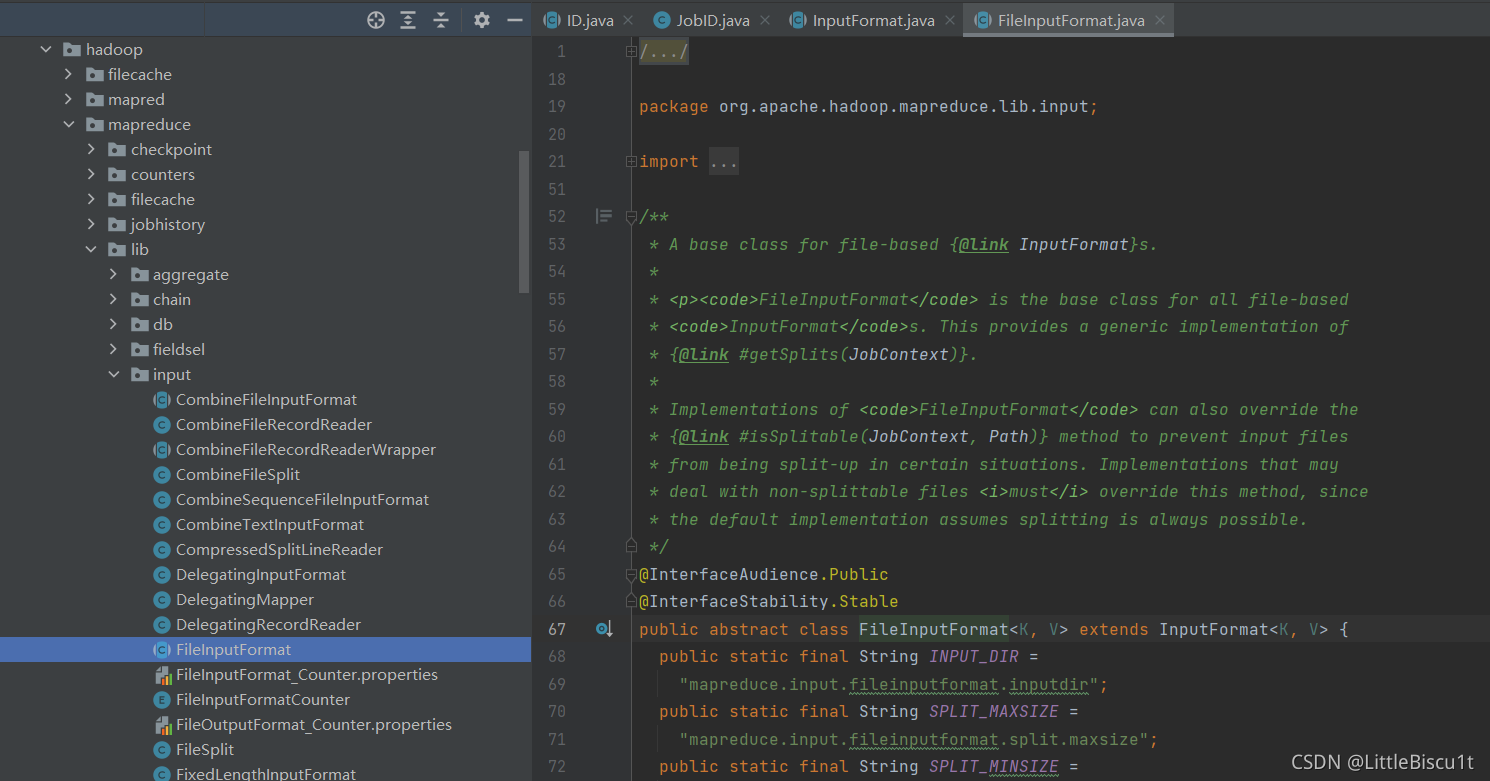The width and height of the screenshot is (1490, 781).
Task: Collapse the mapreduce folder
Action: pyautogui.click(x=68, y=124)
